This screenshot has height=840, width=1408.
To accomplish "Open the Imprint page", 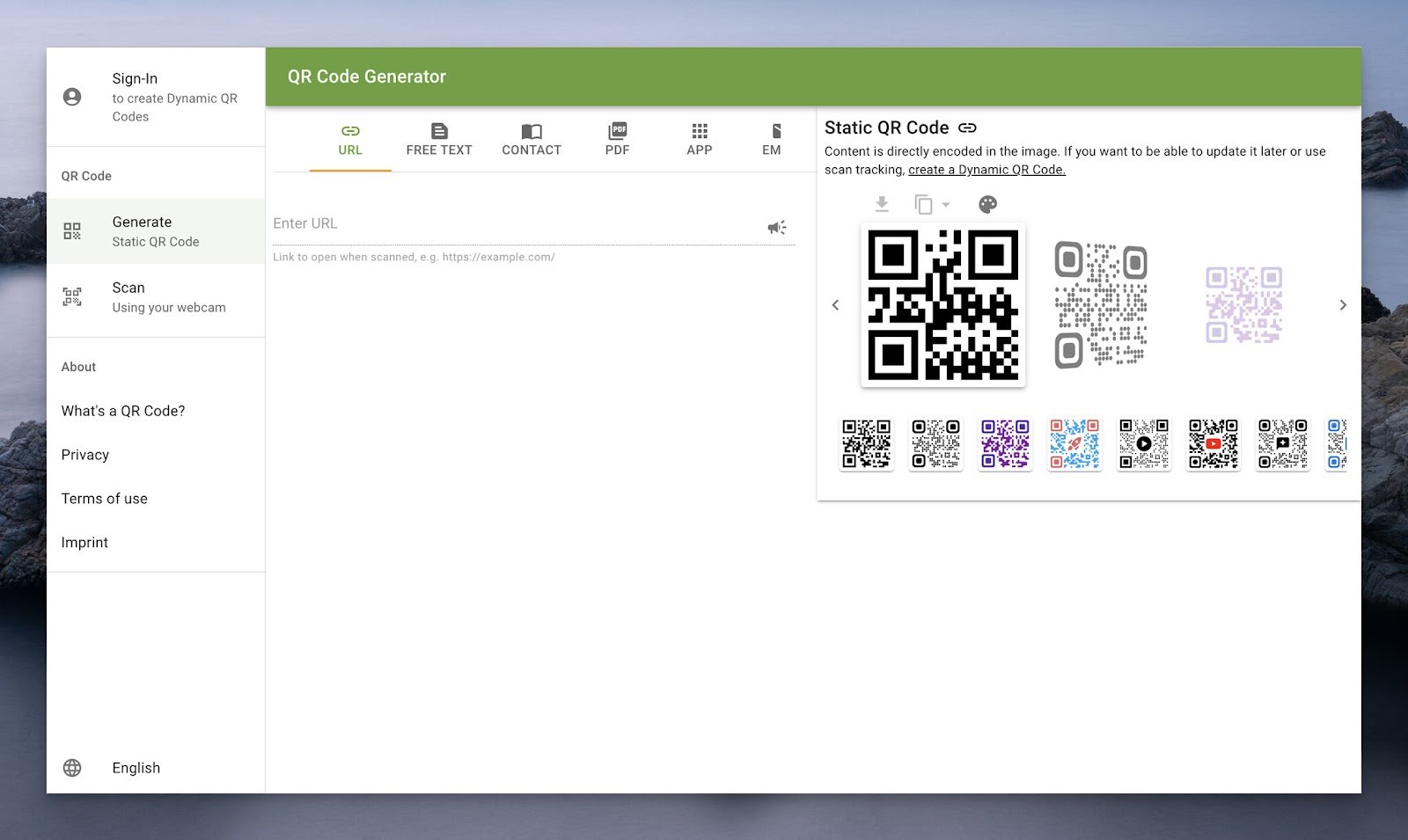I will (x=84, y=543).
